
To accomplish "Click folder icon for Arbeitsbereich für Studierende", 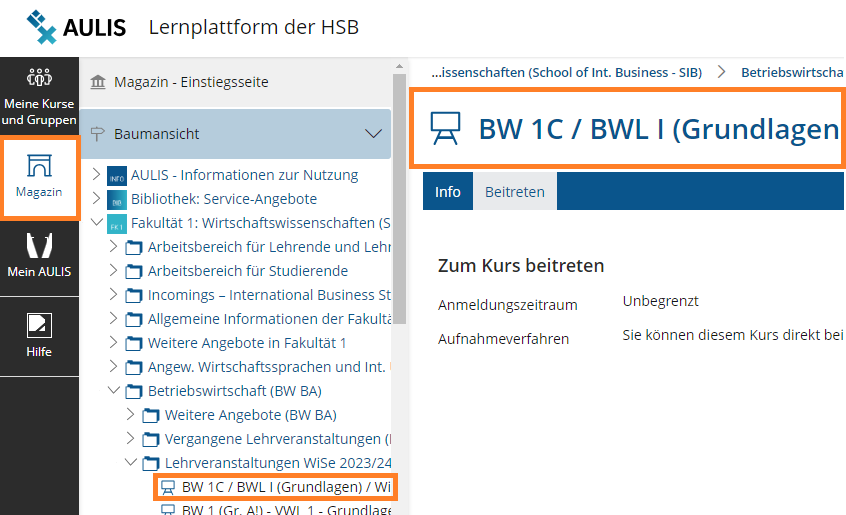I will point(134,271).
